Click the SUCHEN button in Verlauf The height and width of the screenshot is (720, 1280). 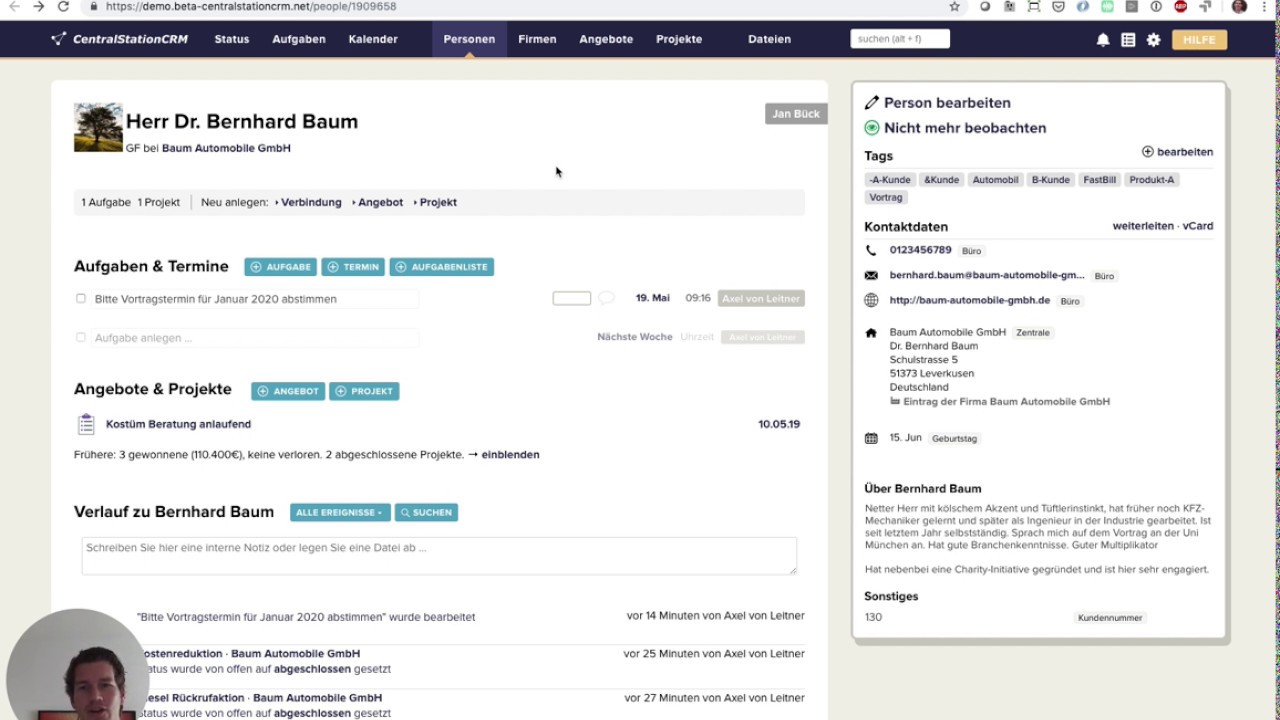426,512
